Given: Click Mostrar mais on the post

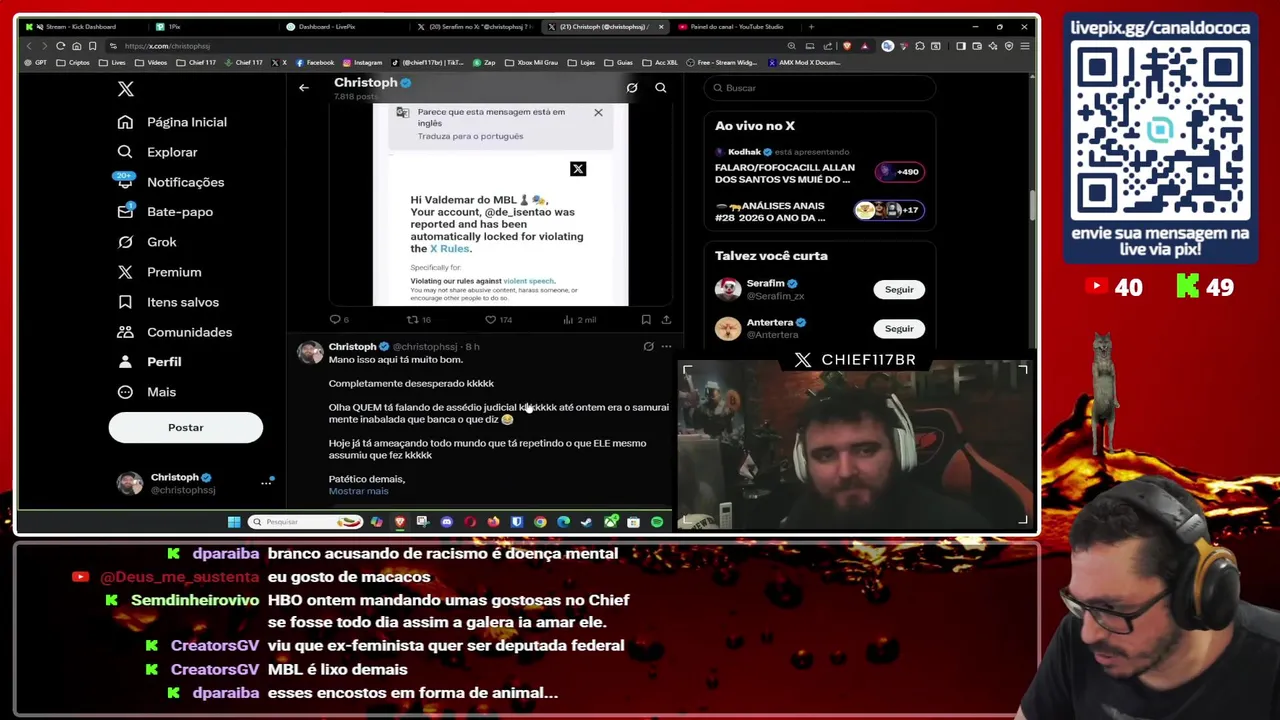Looking at the screenshot, I should (x=358, y=491).
